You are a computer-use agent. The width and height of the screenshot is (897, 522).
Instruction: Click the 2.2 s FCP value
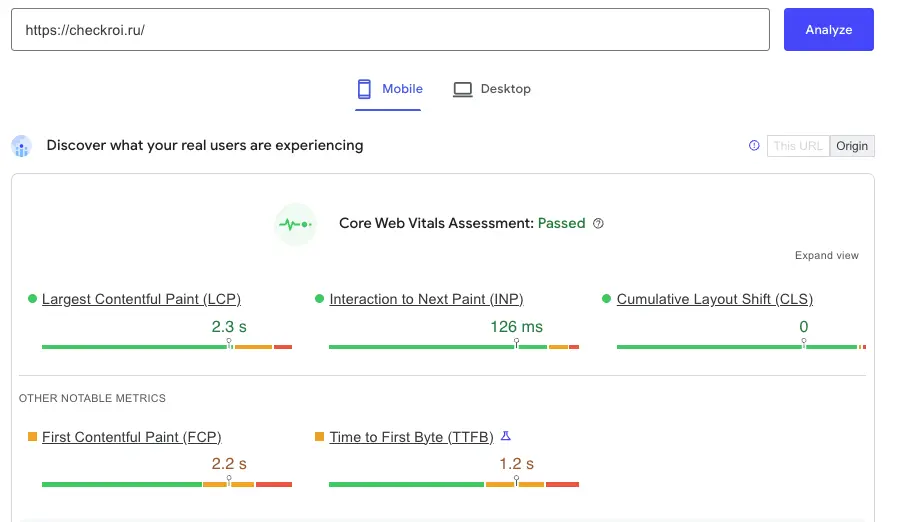(x=229, y=464)
